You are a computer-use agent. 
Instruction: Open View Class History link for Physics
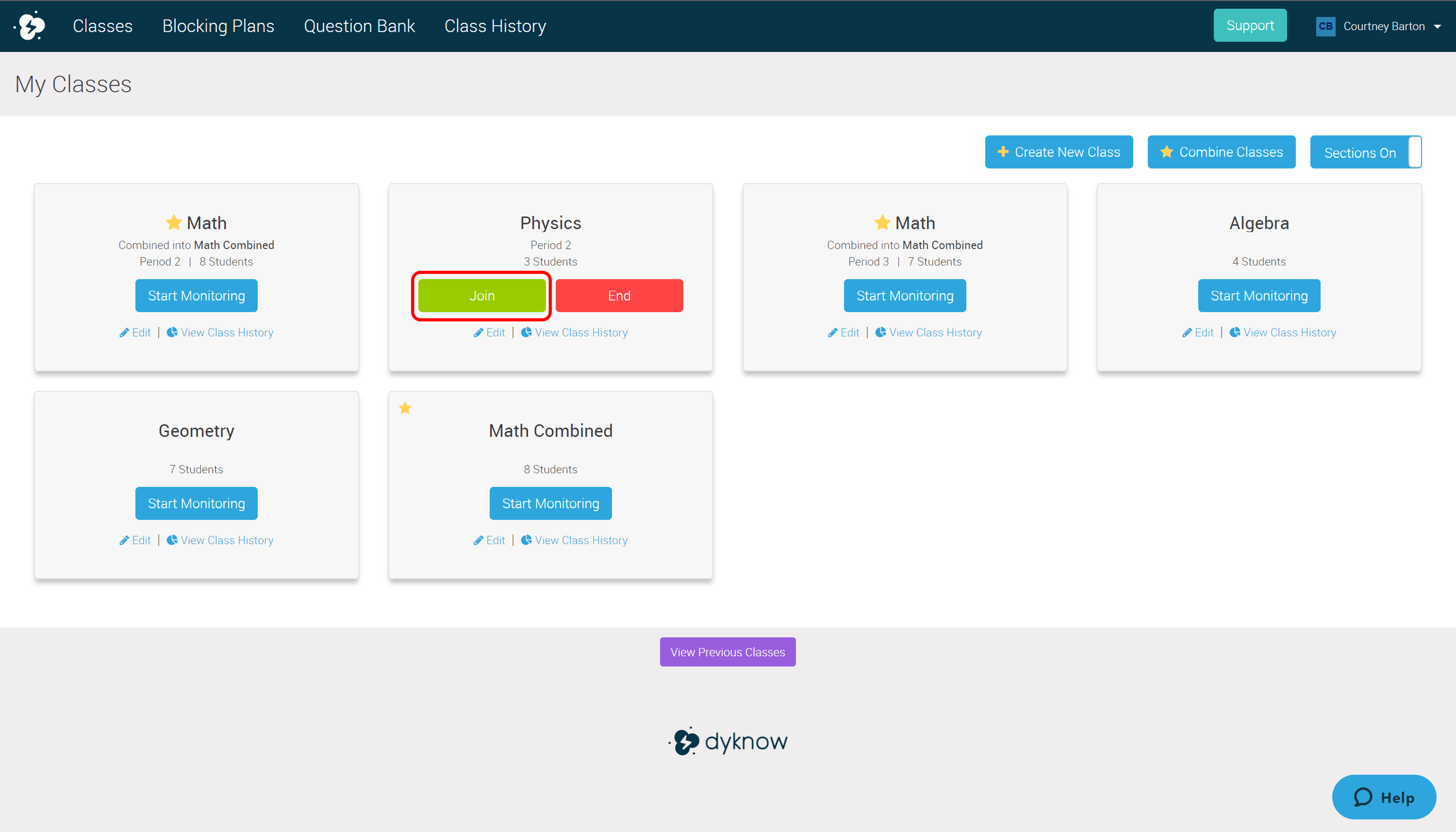pyautogui.click(x=581, y=333)
